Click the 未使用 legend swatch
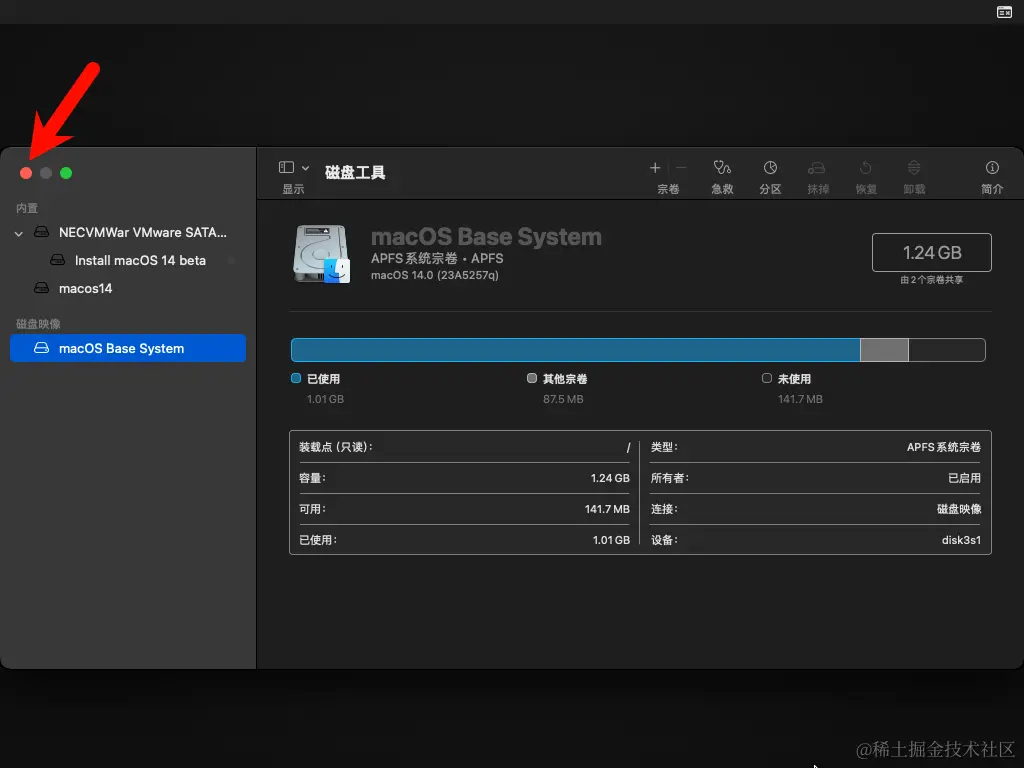Screen dimensions: 1024x768 (x=767, y=378)
